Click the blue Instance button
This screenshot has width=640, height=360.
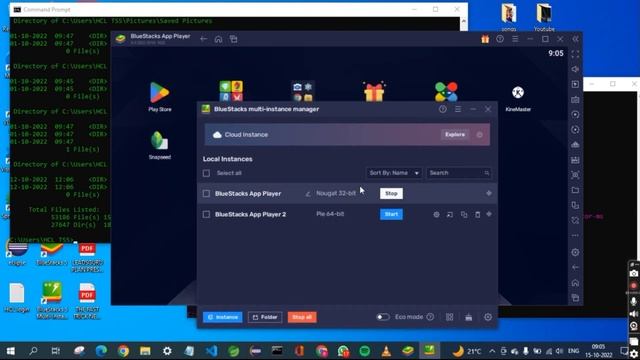click(x=223, y=317)
